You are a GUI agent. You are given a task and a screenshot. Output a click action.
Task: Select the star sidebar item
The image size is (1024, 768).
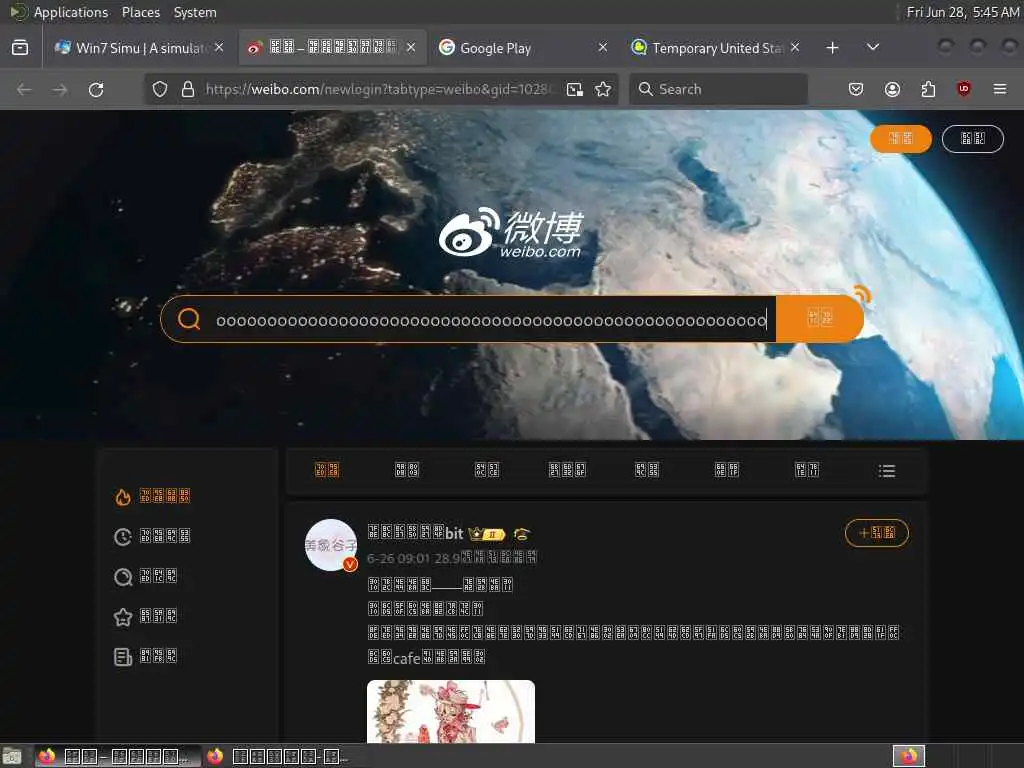click(x=145, y=616)
